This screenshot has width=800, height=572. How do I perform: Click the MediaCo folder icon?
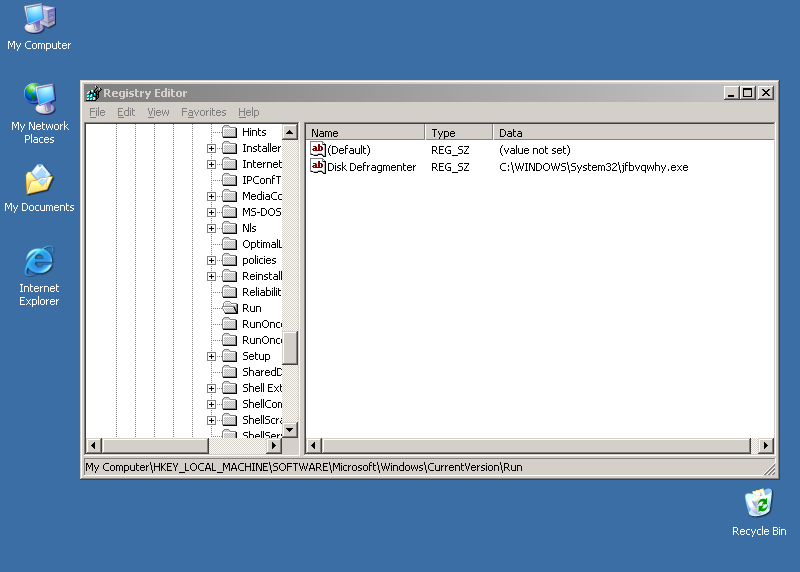[x=230, y=196]
